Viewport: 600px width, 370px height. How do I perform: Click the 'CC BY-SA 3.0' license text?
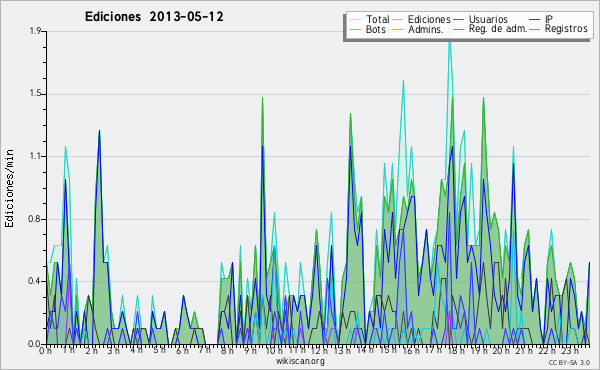coord(569,362)
